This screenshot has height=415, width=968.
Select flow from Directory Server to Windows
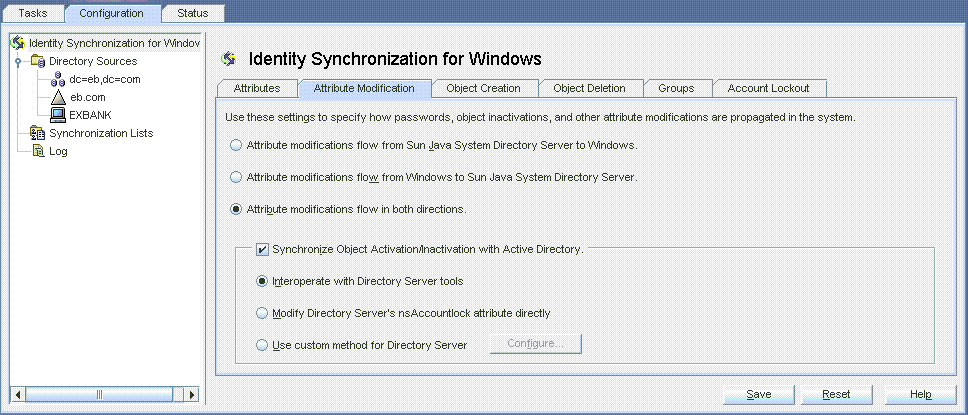coord(236,146)
